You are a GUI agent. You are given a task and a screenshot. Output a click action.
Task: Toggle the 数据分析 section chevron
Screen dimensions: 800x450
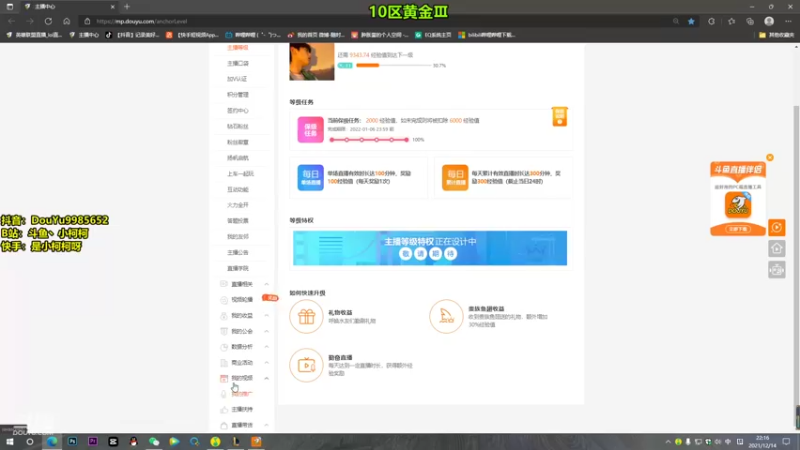pyautogui.click(x=266, y=347)
